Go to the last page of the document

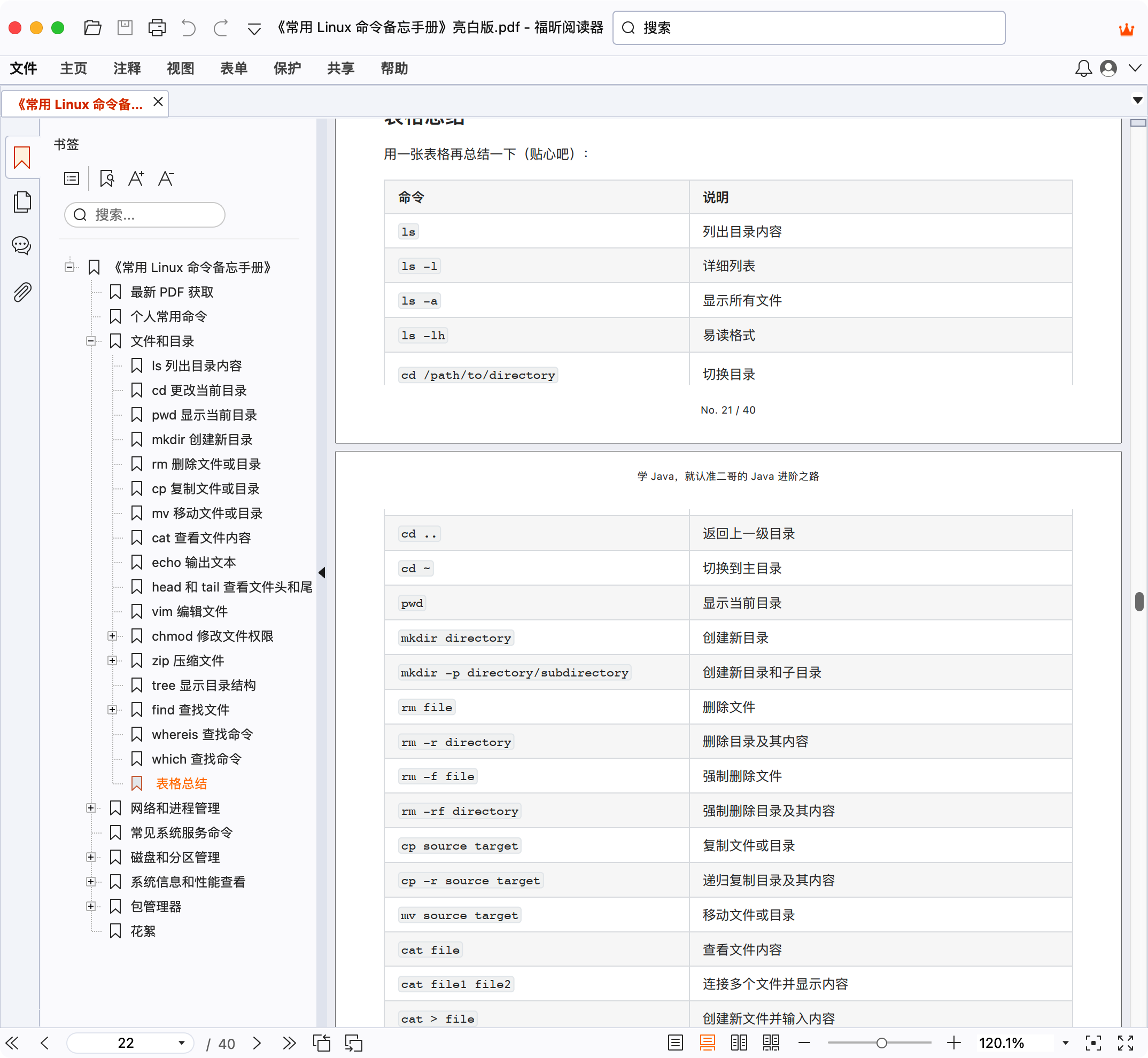click(288, 1043)
